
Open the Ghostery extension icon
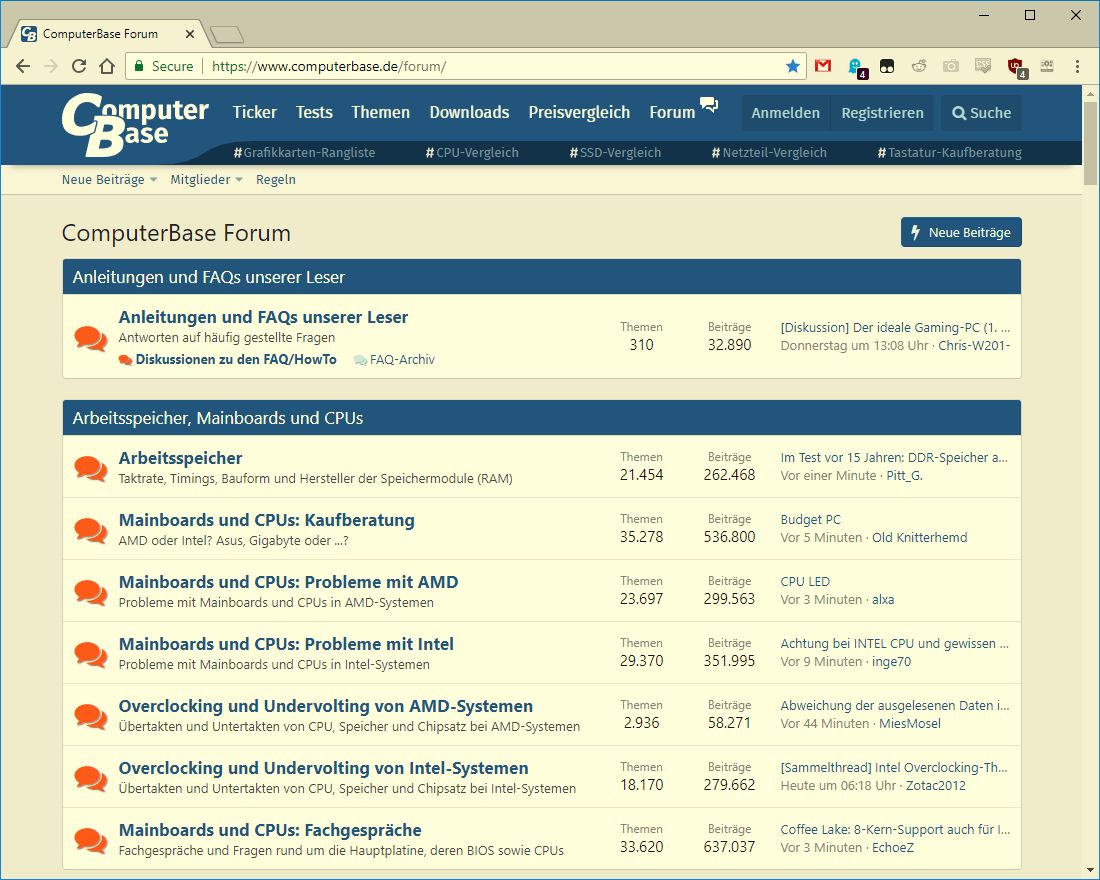pos(856,67)
